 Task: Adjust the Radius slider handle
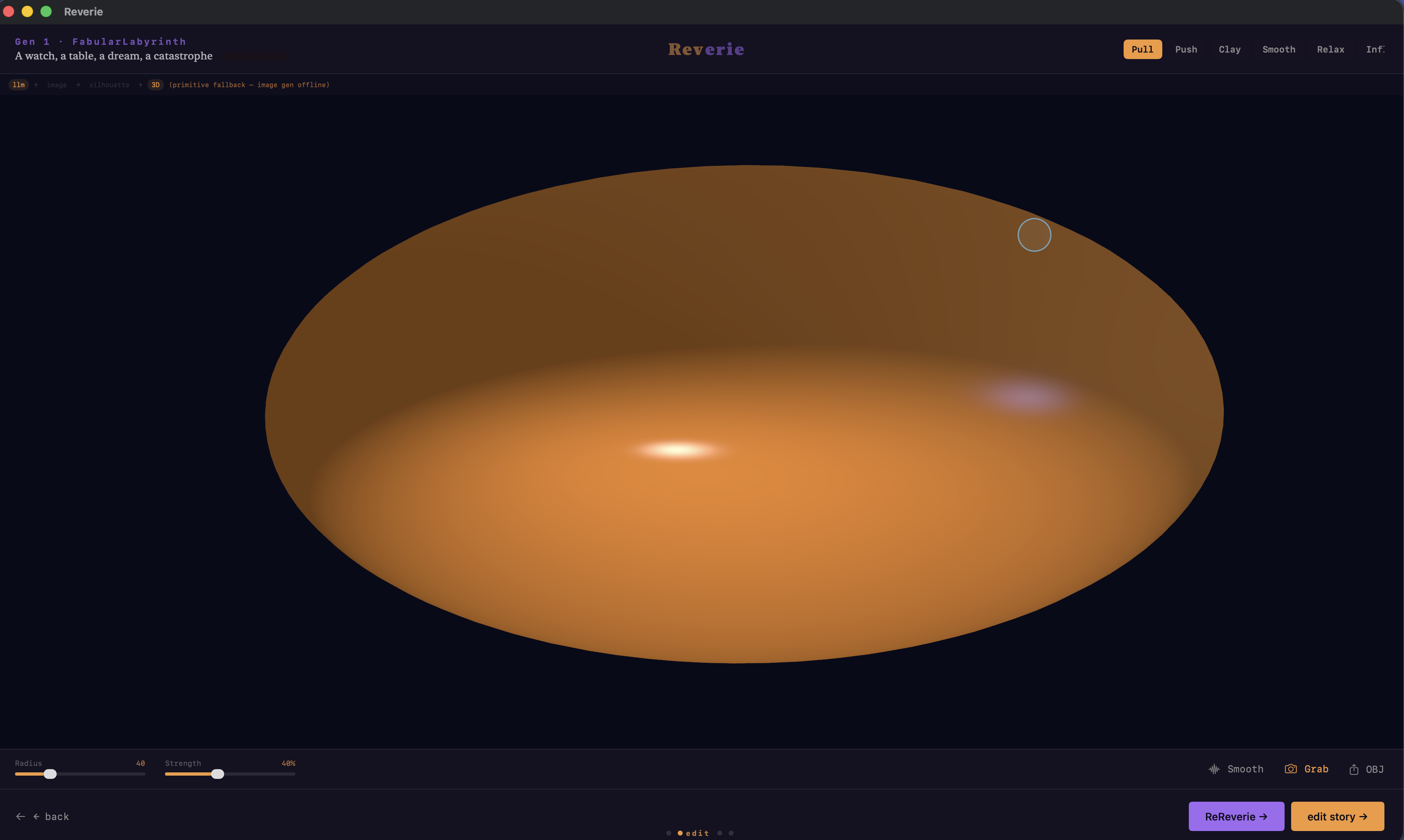click(51, 774)
